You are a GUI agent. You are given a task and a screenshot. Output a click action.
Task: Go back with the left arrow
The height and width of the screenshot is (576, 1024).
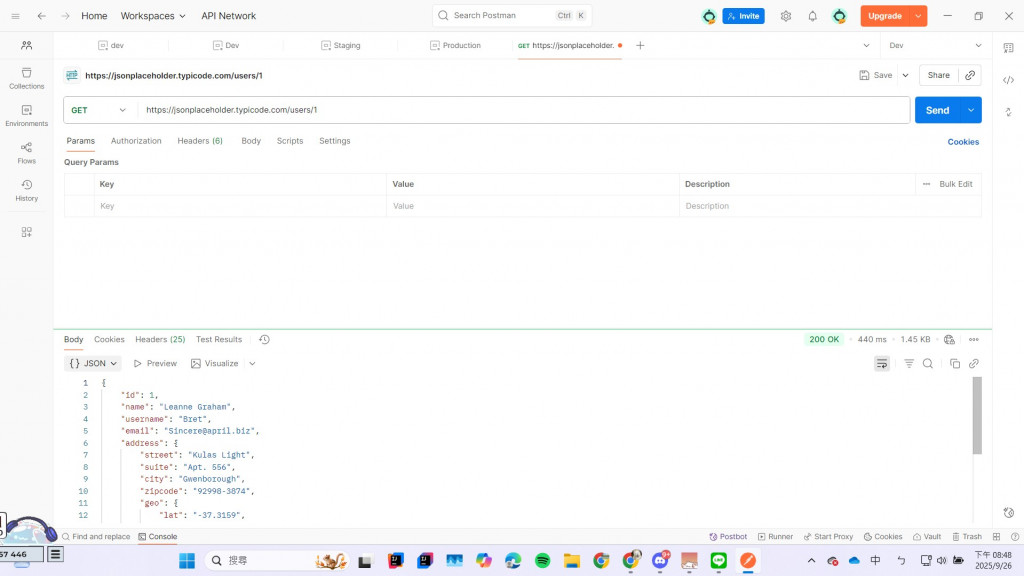[x=42, y=16]
